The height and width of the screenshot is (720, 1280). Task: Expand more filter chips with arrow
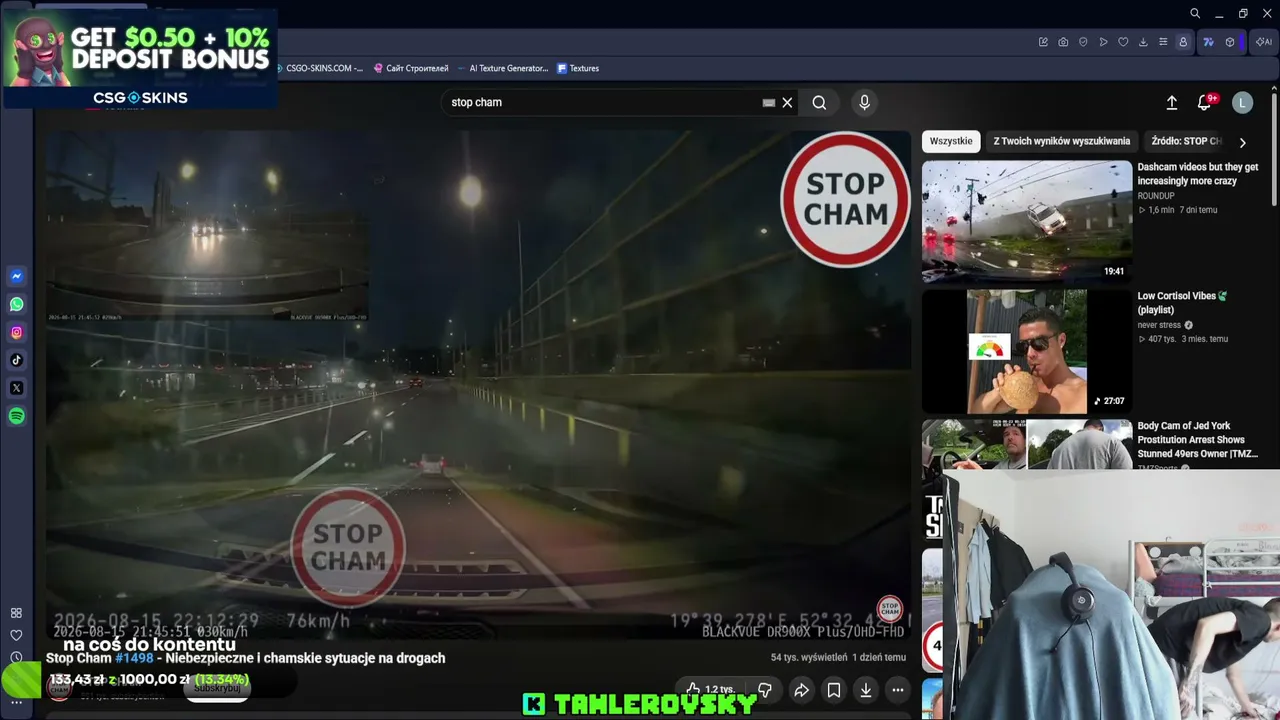pos(1242,142)
